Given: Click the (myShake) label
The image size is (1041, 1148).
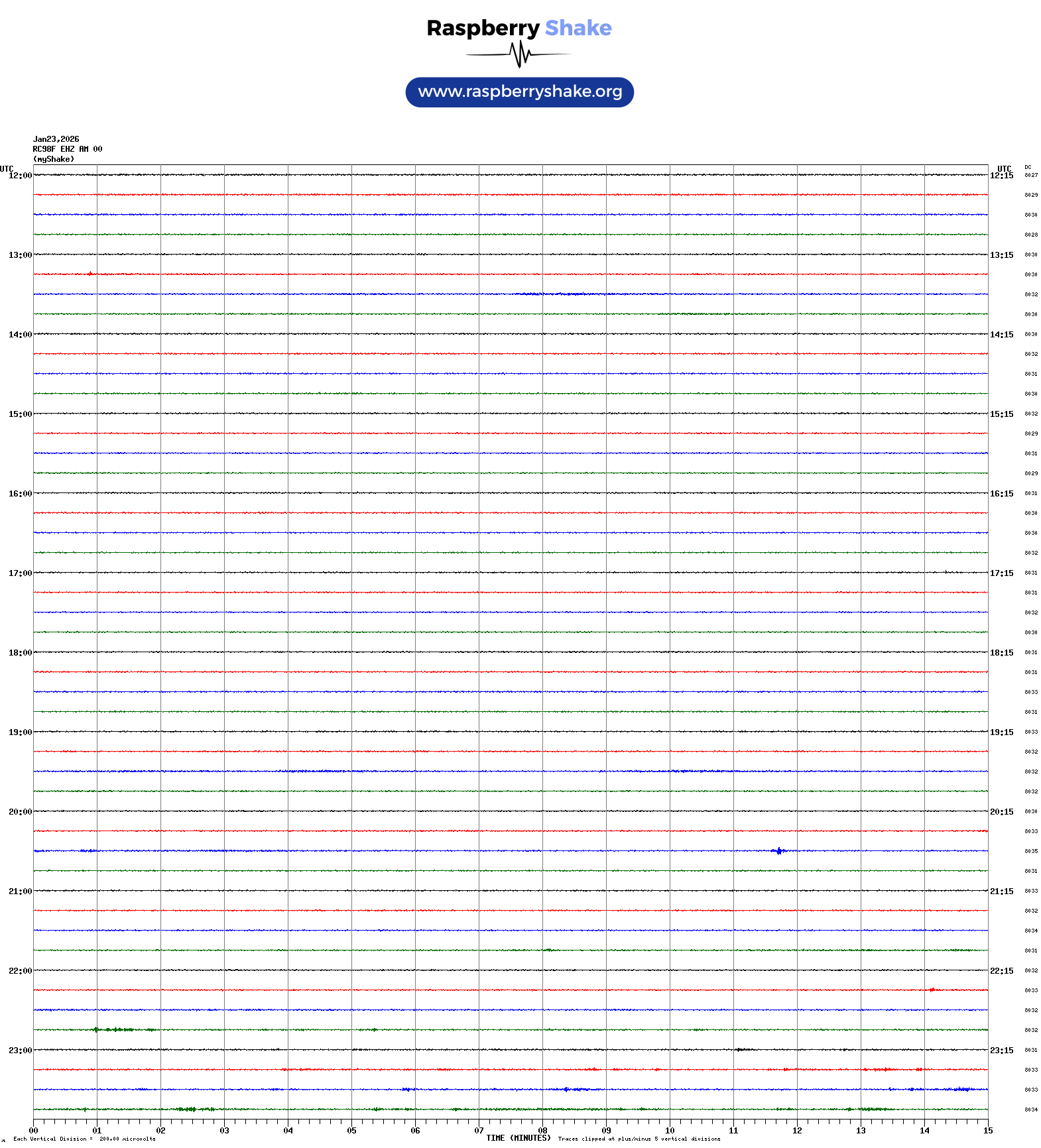Looking at the screenshot, I should pyautogui.click(x=54, y=159).
